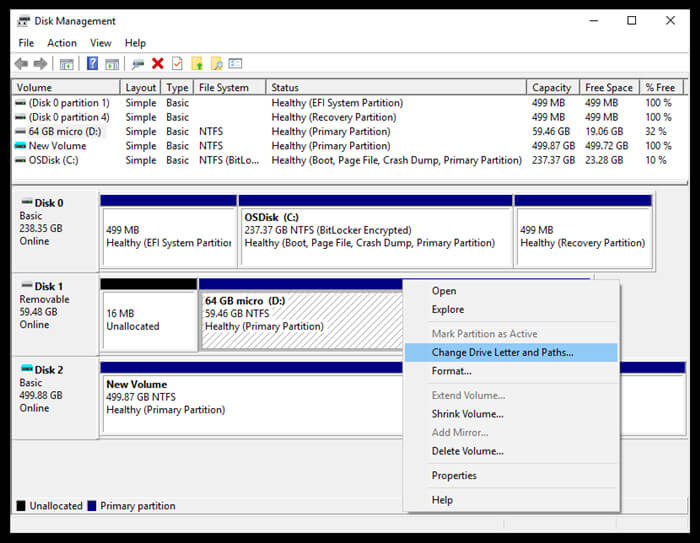Click the % Free column header
This screenshot has width=700, height=543.
[662, 88]
